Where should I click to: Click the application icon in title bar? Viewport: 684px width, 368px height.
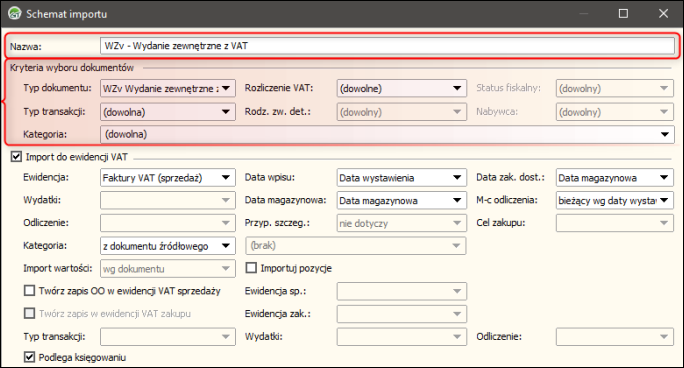tap(14, 14)
